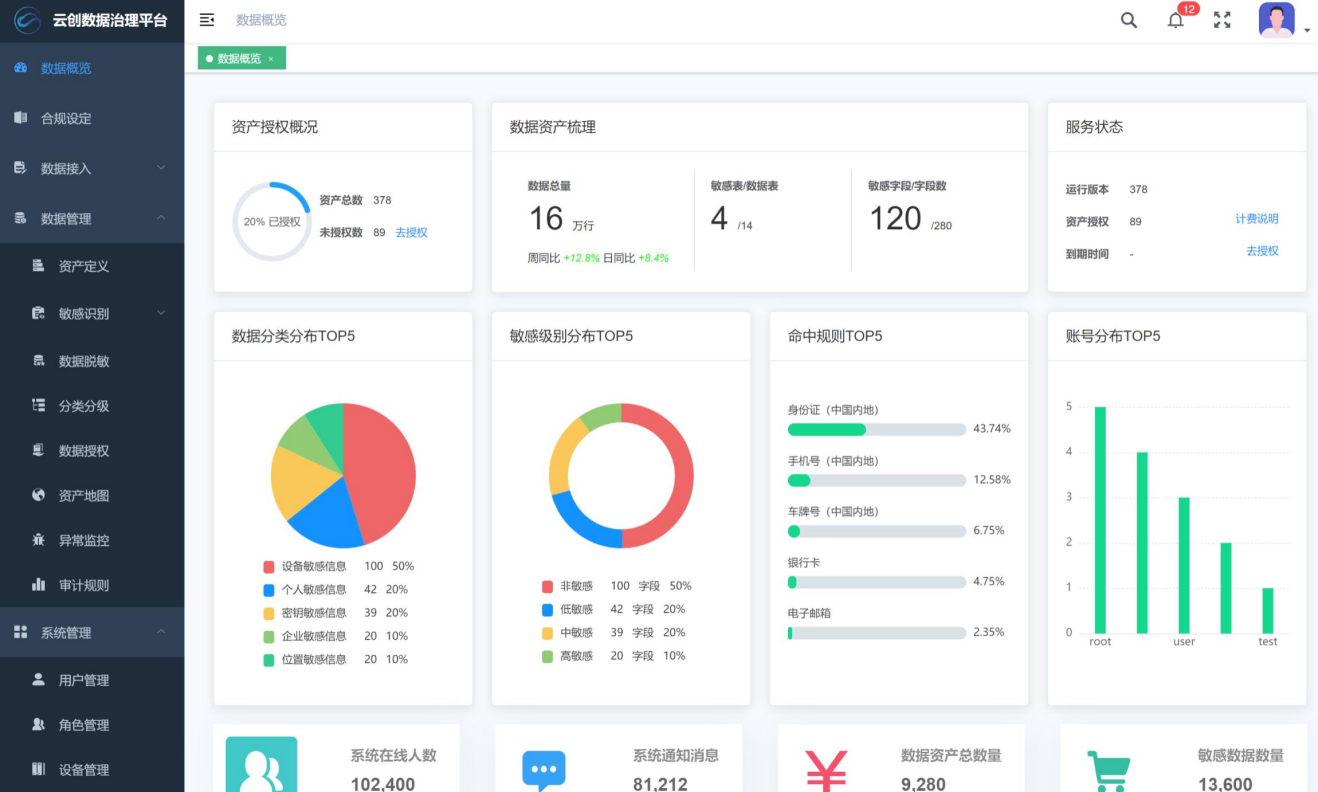Close the 数据概览 tab
1318x792 pixels.
271,59
